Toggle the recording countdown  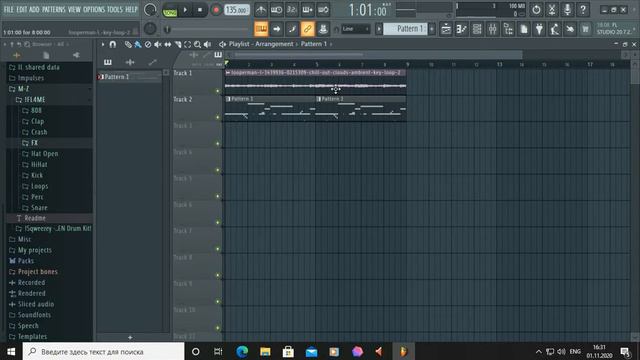coord(292,10)
